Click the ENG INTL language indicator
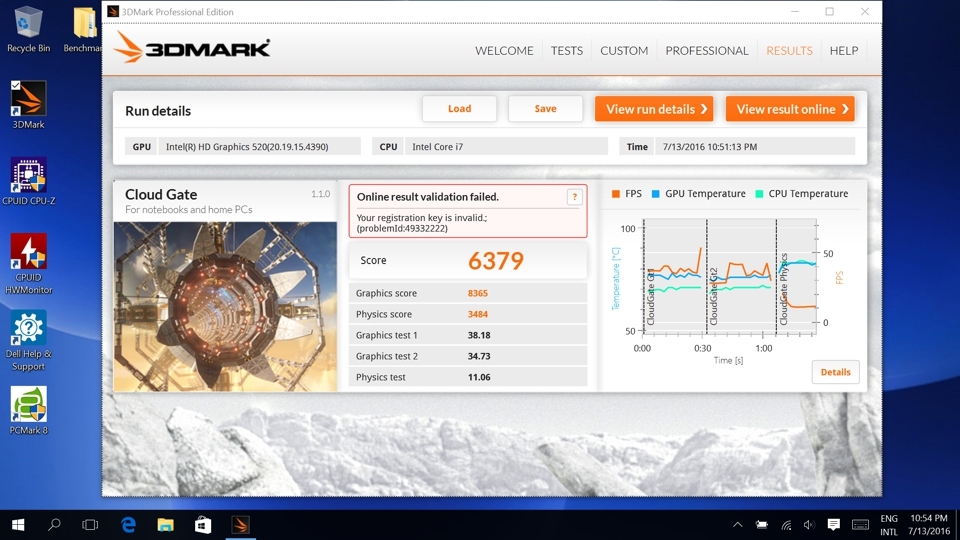 click(889, 525)
